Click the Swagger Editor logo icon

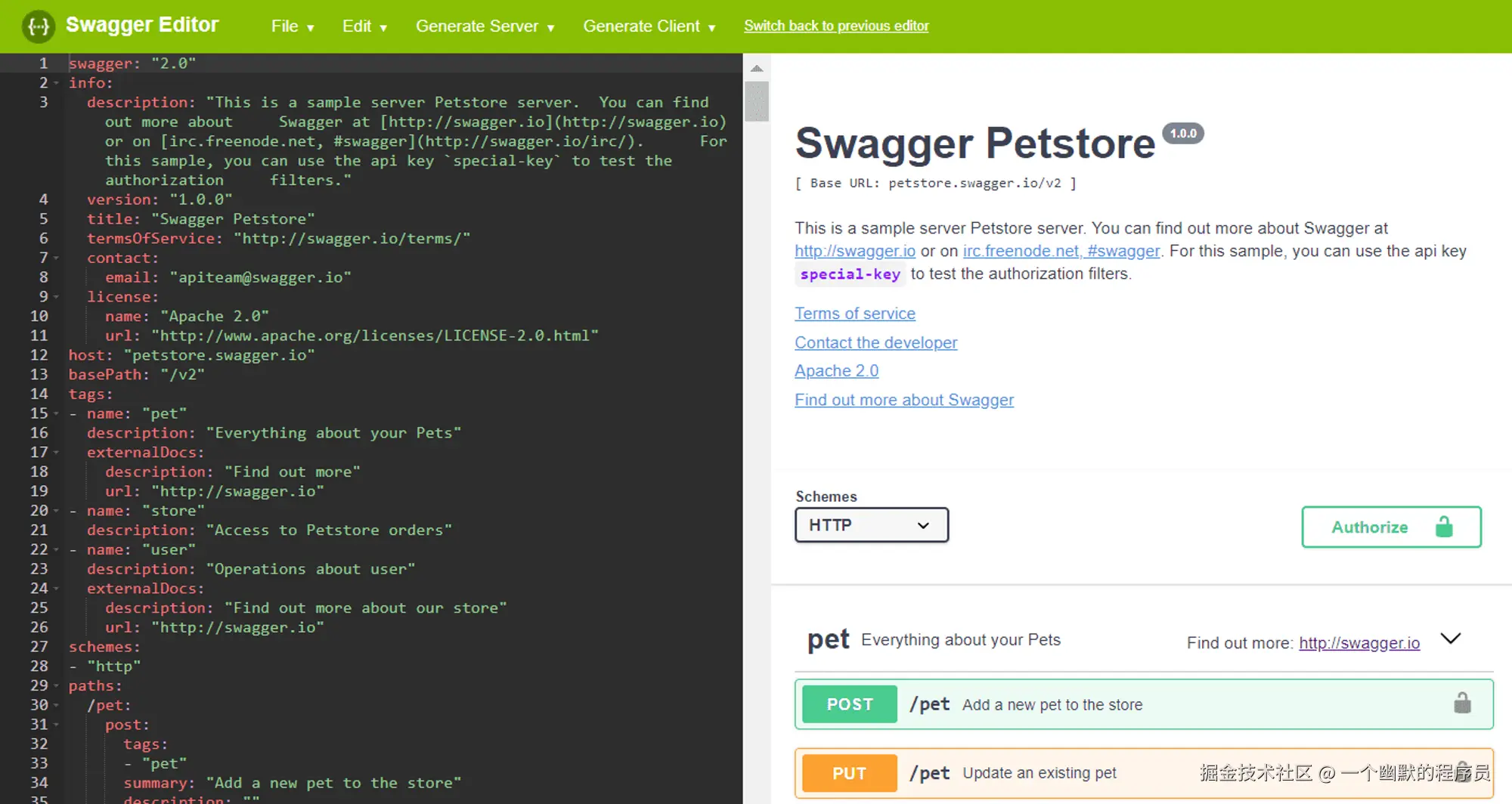coord(38,26)
